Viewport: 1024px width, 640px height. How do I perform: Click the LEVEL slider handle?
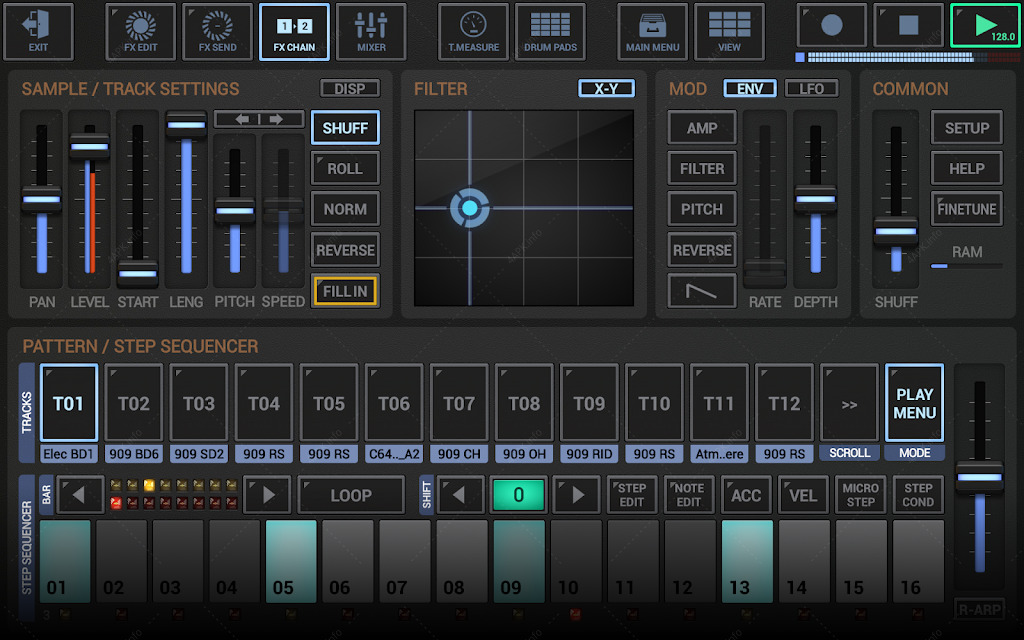pyautogui.click(x=89, y=146)
